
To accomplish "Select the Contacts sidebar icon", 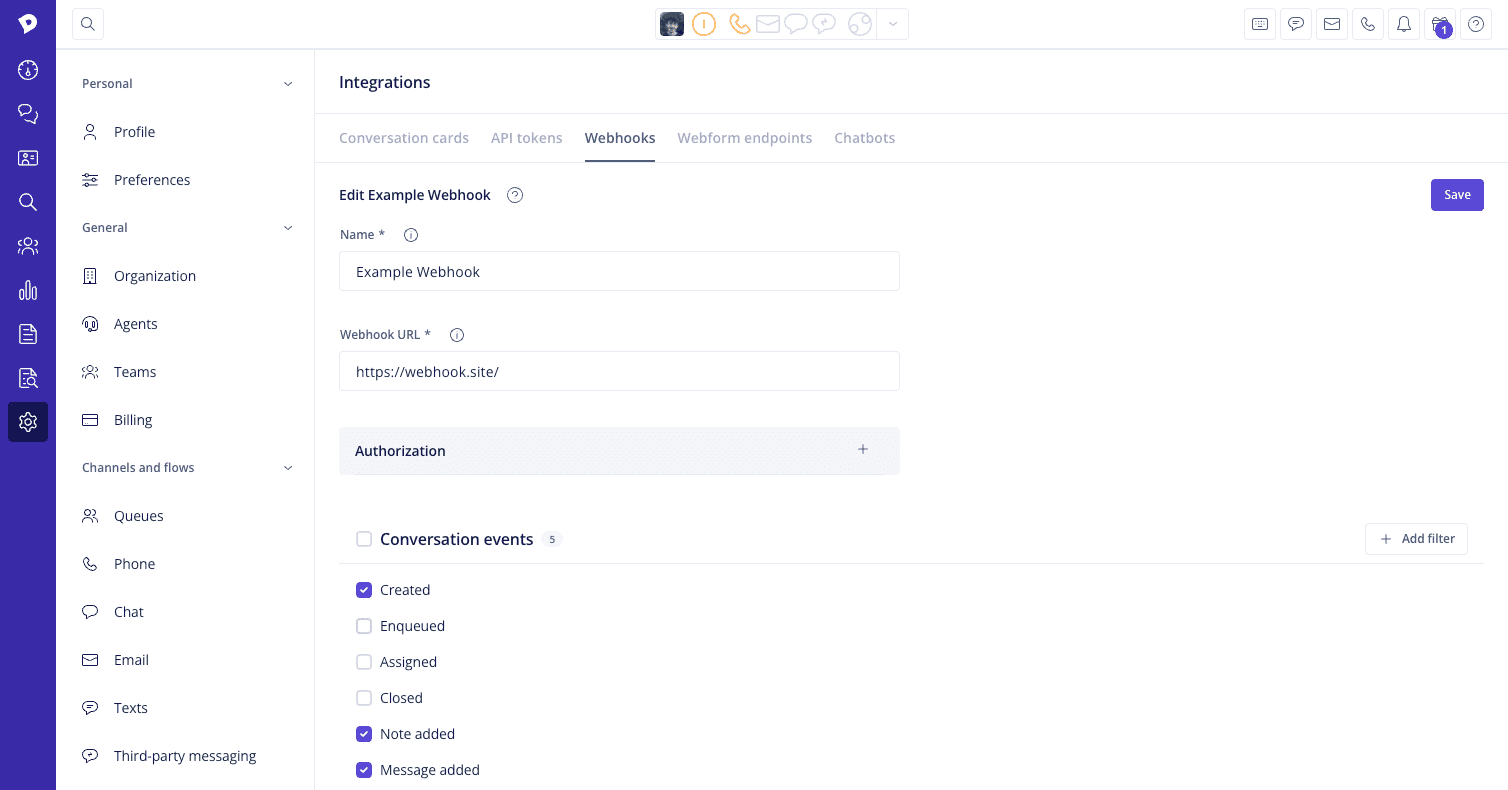I will [28, 157].
